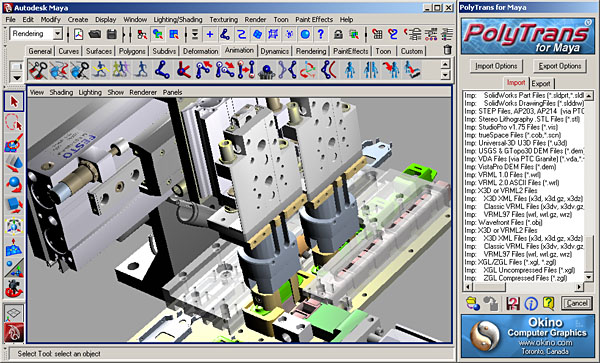Open a scene with the folder icon

[x=95, y=34]
